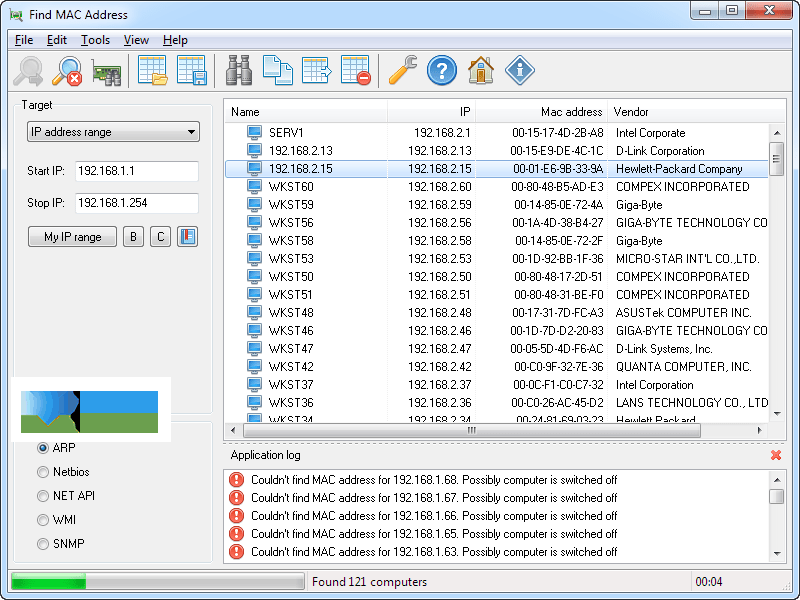Sort by the Mac address column header
800x600 pixels.
point(542,112)
